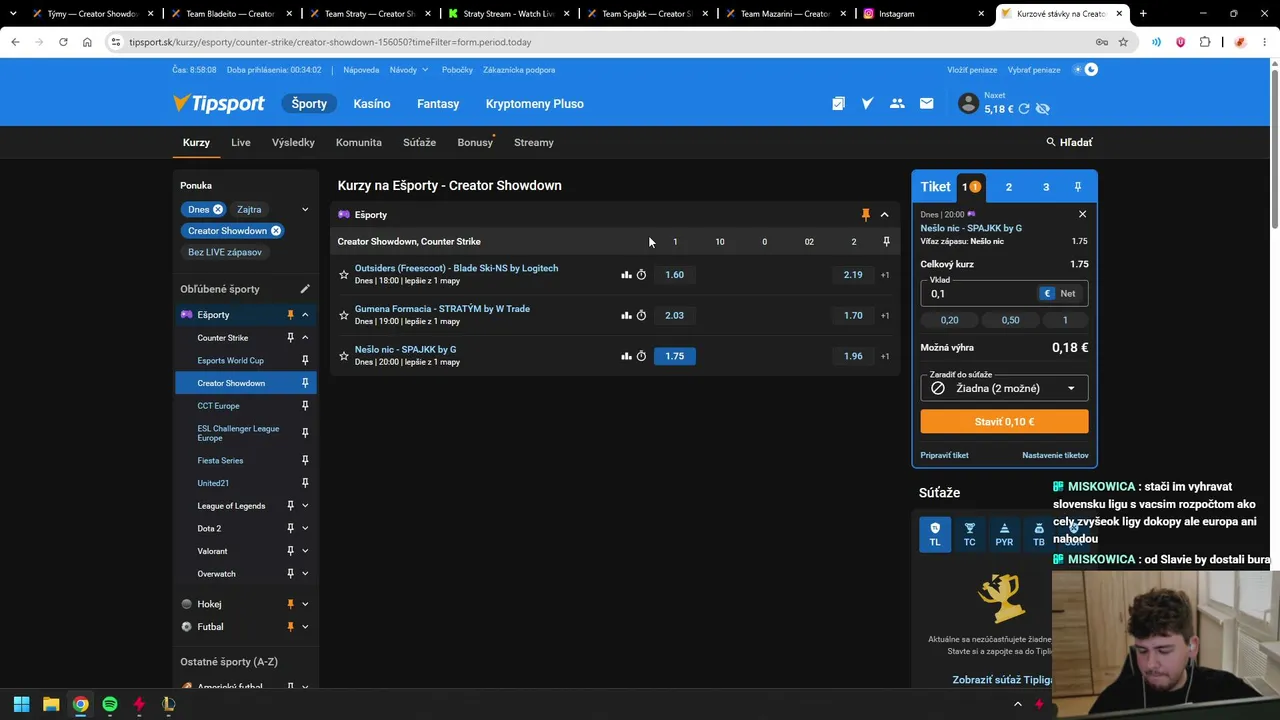
Task: Expand League of Legends leagues
Action: (x=305, y=506)
